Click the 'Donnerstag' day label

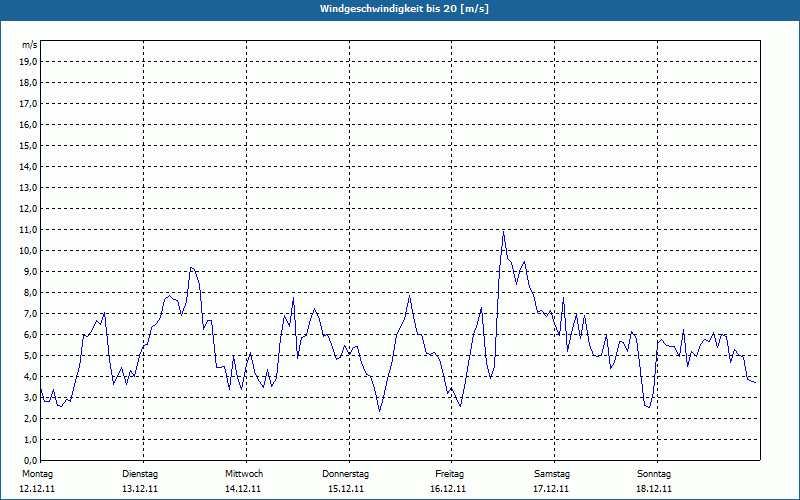pos(345,474)
